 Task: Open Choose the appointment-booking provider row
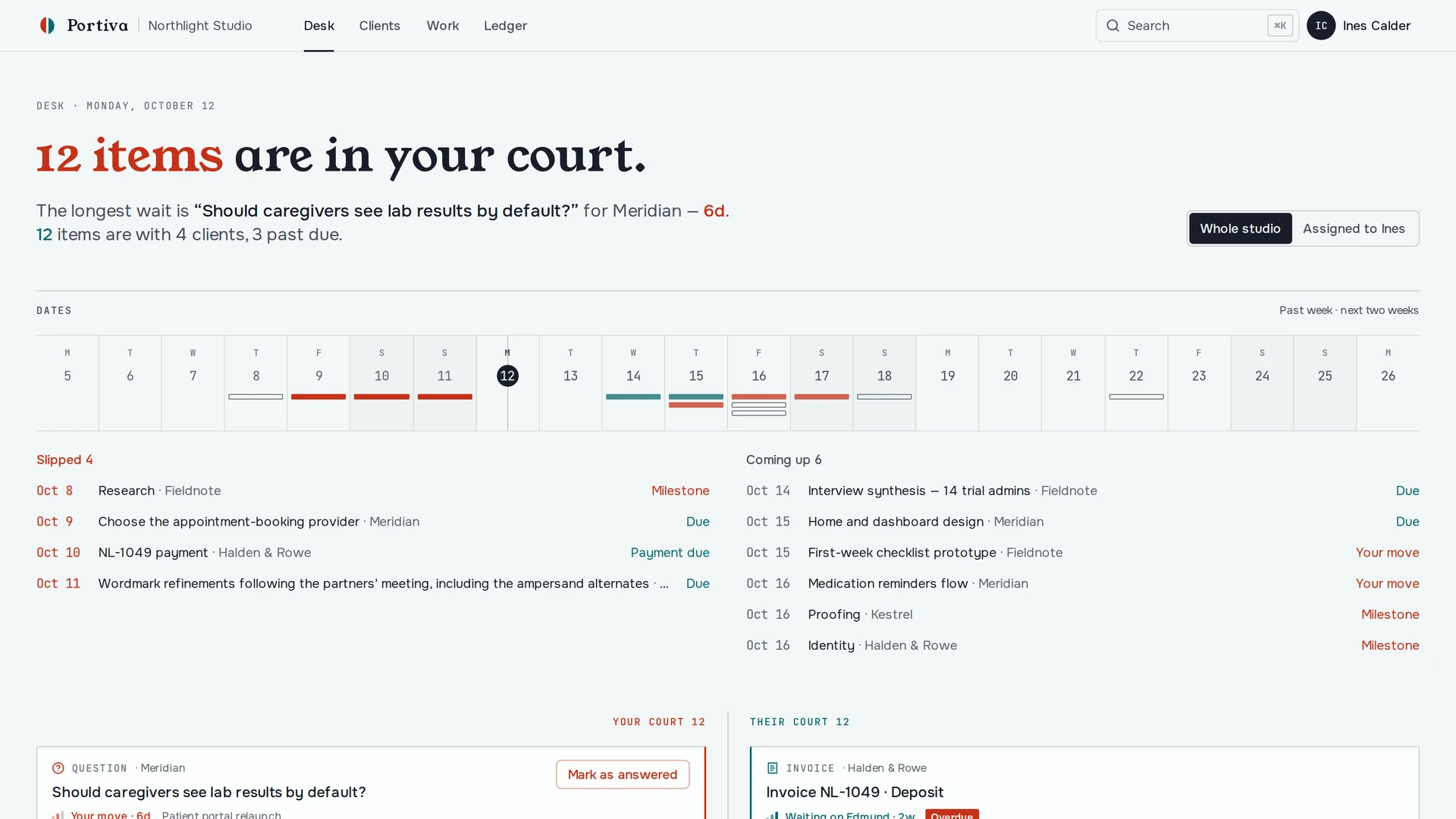[x=373, y=522]
